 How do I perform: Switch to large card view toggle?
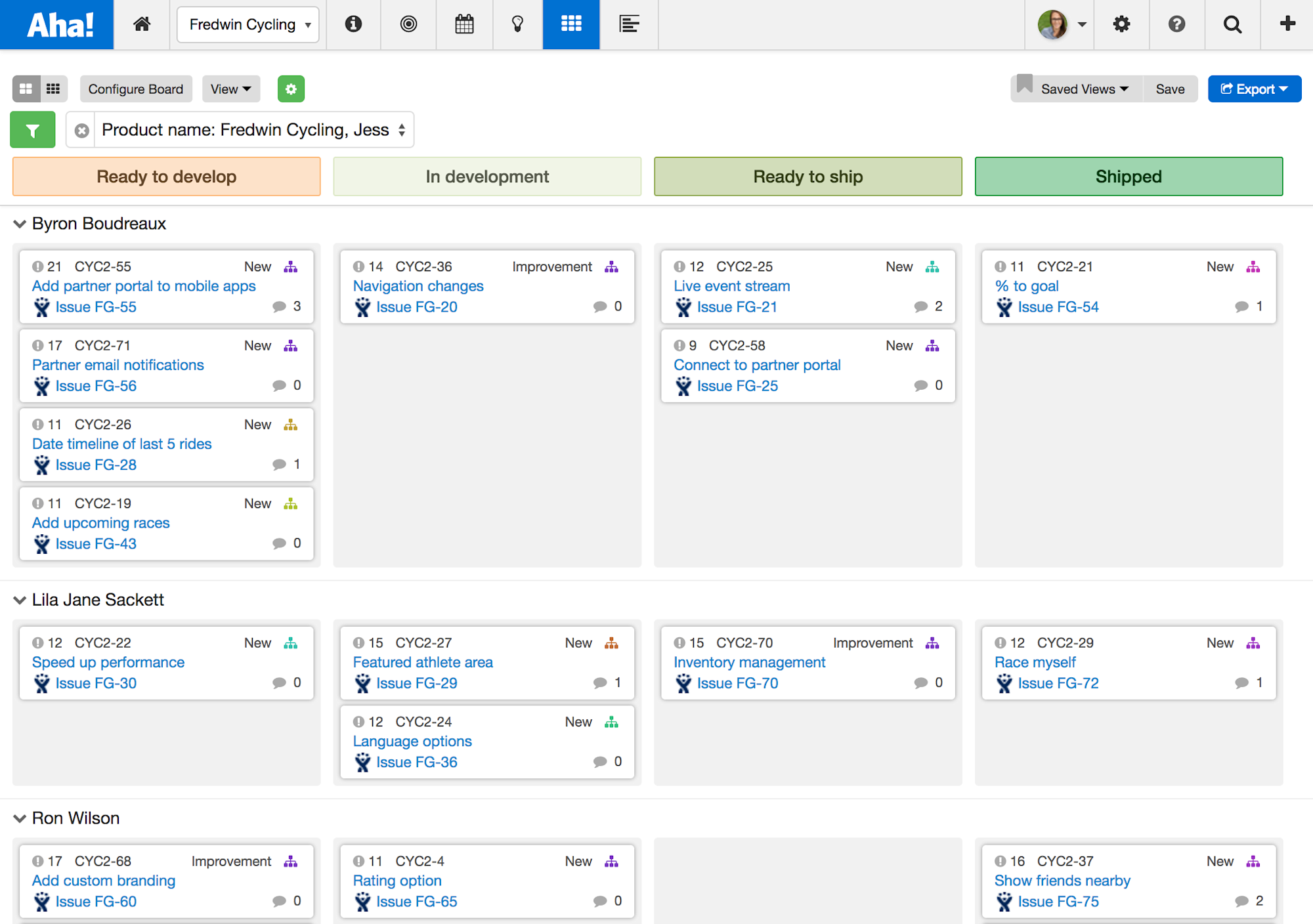point(26,89)
